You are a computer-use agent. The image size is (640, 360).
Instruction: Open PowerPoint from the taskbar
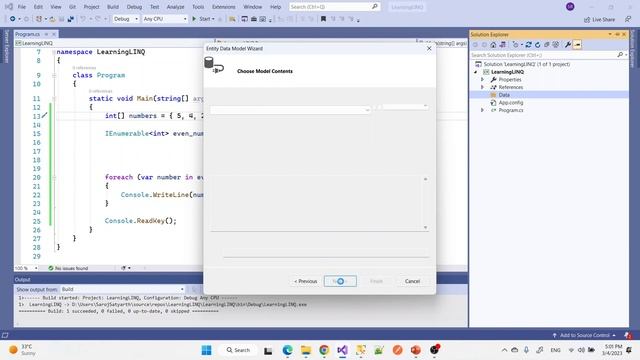click(416, 350)
